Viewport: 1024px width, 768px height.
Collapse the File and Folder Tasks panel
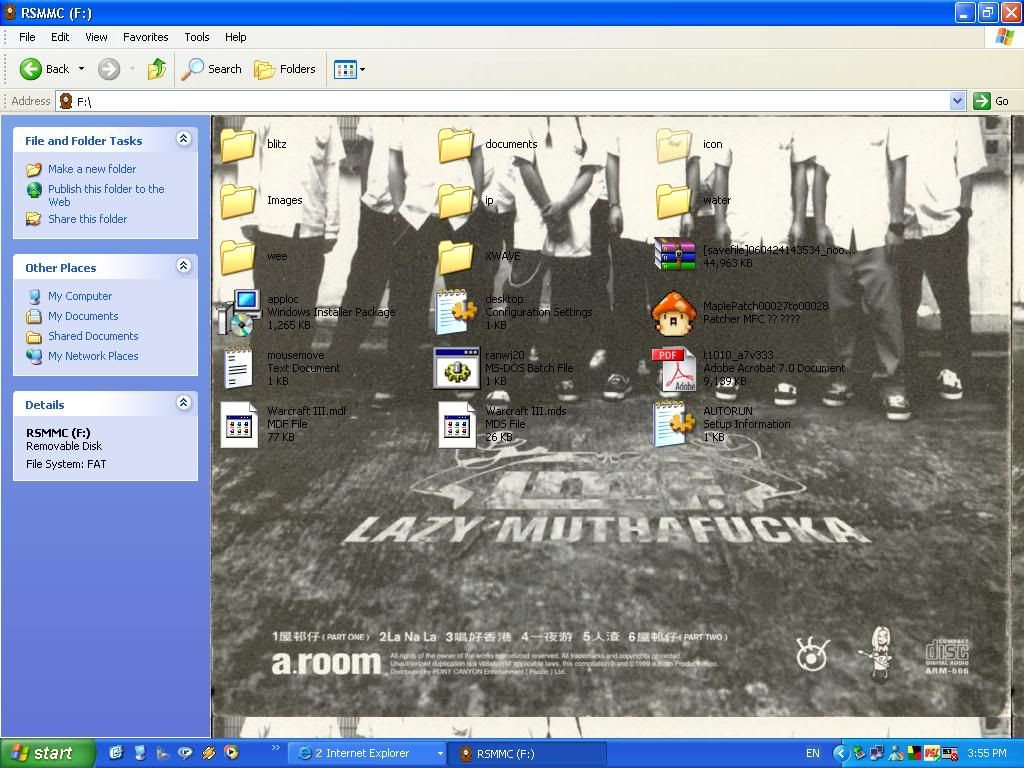pos(184,138)
